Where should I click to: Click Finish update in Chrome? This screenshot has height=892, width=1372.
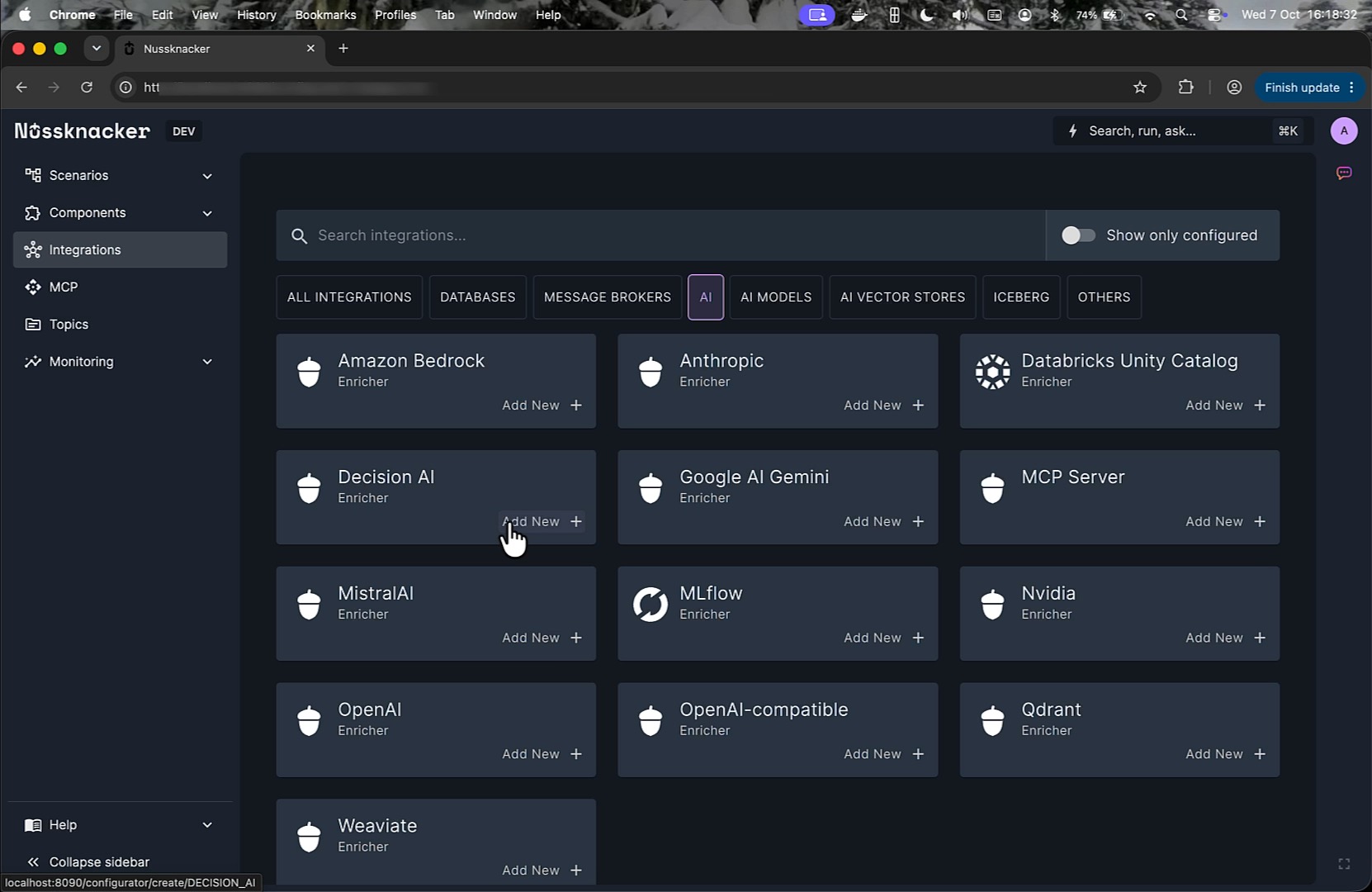[1309, 88]
